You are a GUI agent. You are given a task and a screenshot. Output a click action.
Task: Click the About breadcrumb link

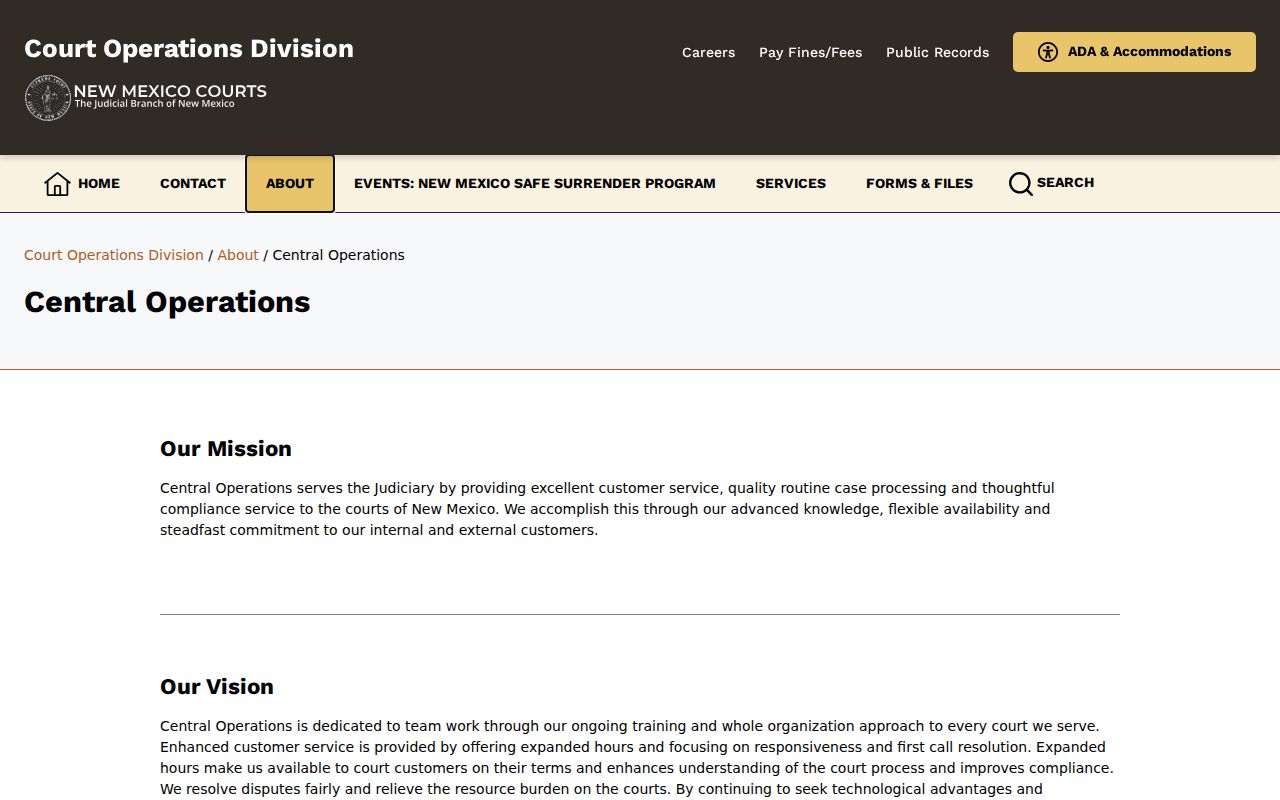(238, 255)
